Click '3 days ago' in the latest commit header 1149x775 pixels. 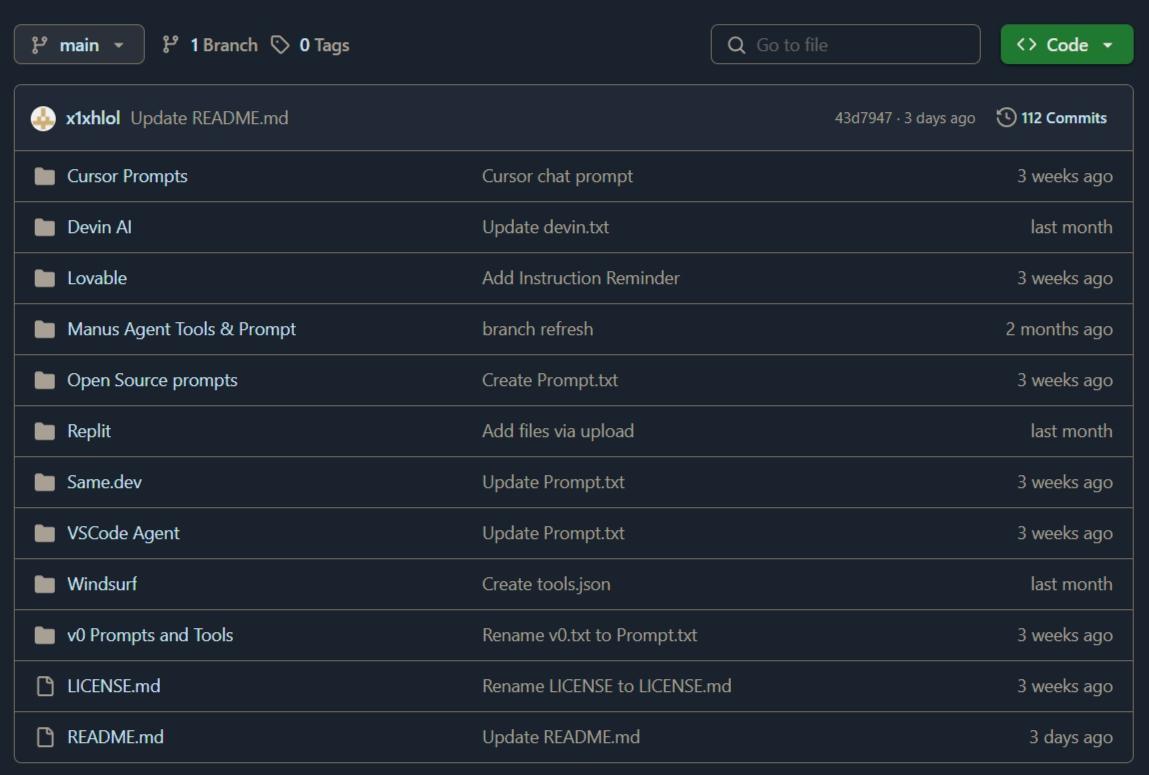pos(939,118)
